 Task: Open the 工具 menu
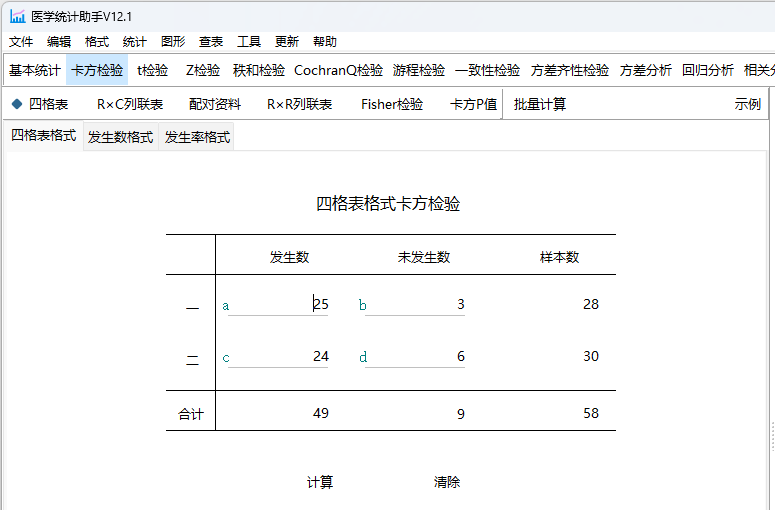pos(249,42)
